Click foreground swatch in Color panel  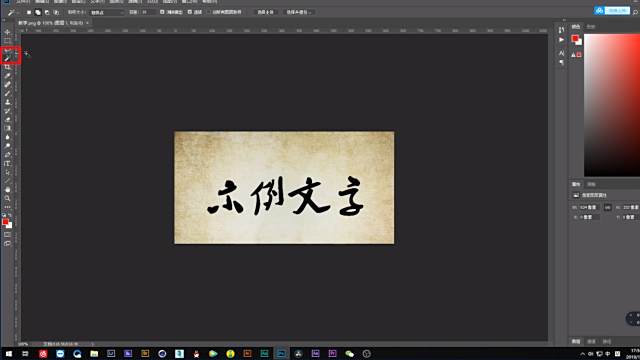coord(575,39)
